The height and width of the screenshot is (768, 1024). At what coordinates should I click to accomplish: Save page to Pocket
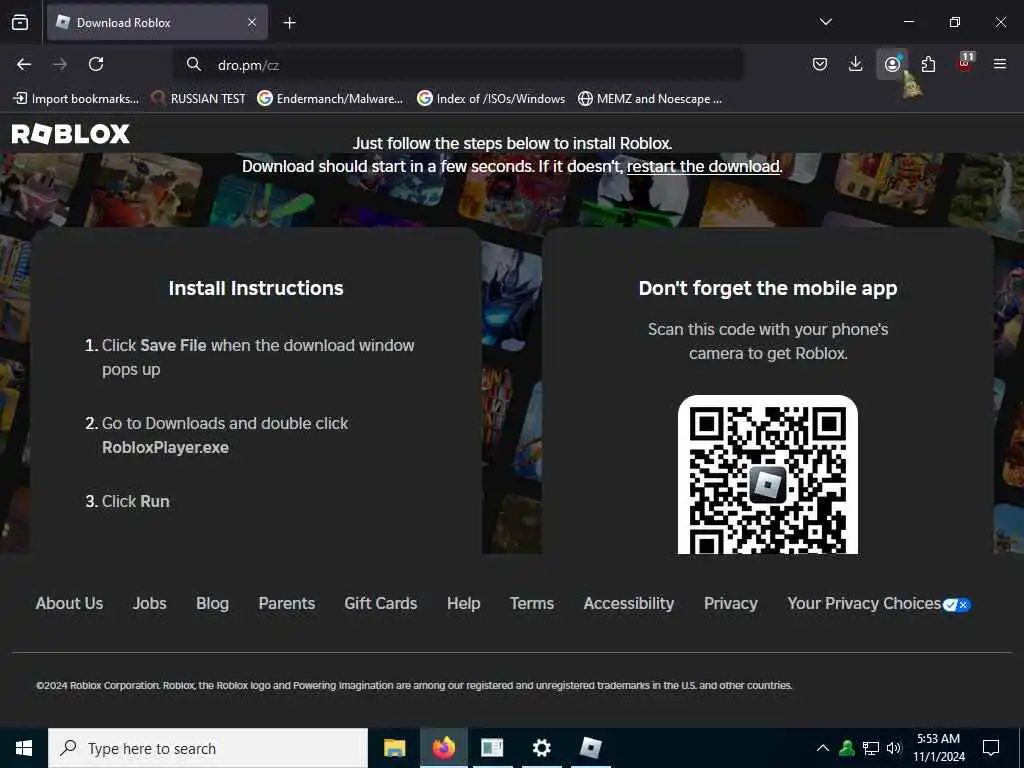click(x=820, y=64)
